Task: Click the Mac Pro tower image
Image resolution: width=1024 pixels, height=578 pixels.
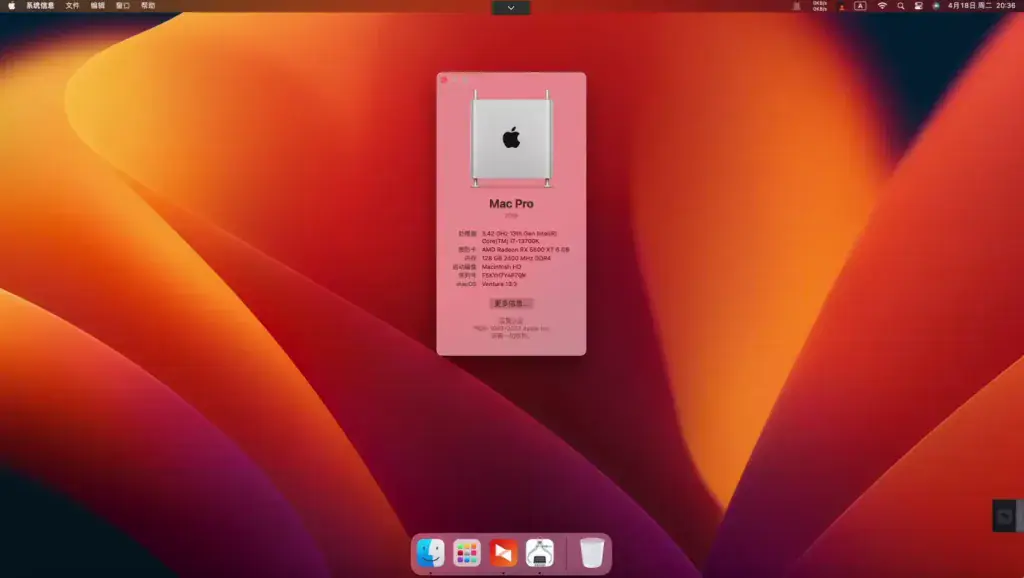Action: (x=511, y=138)
